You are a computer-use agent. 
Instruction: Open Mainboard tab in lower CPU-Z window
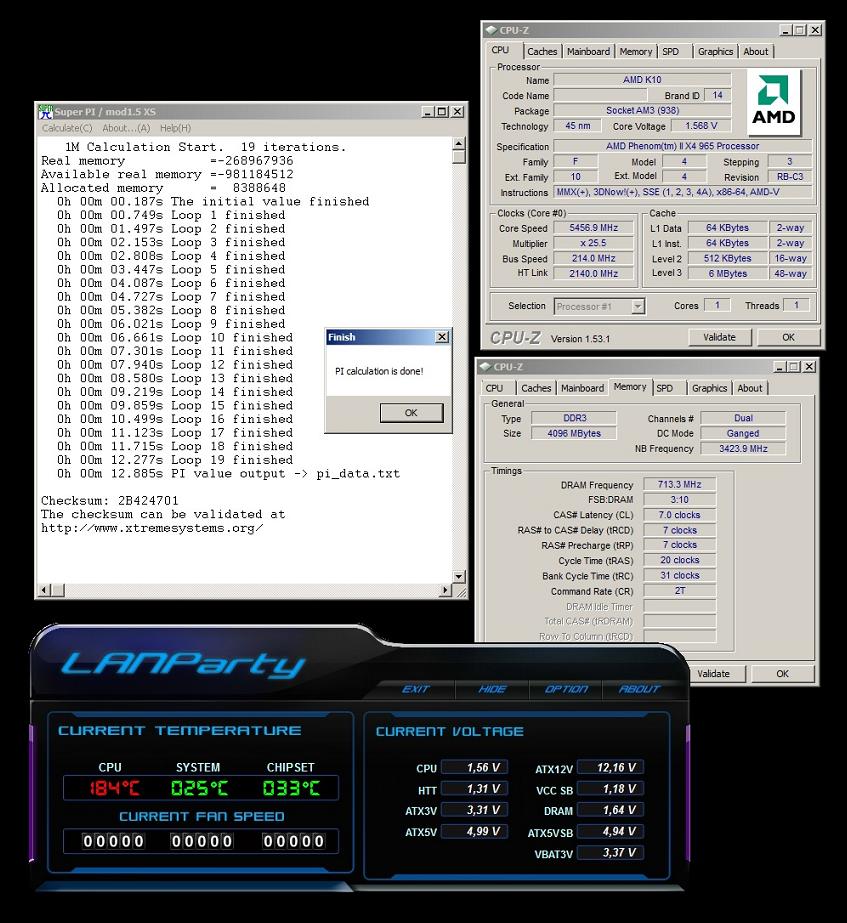click(x=582, y=388)
